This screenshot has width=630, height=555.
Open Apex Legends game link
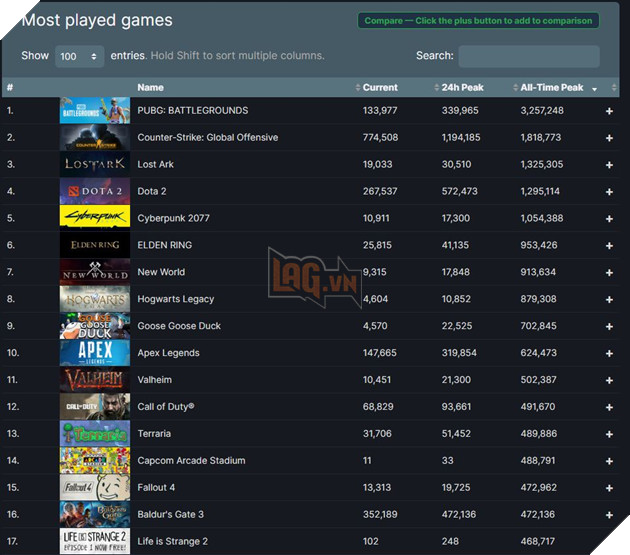click(x=168, y=353)
